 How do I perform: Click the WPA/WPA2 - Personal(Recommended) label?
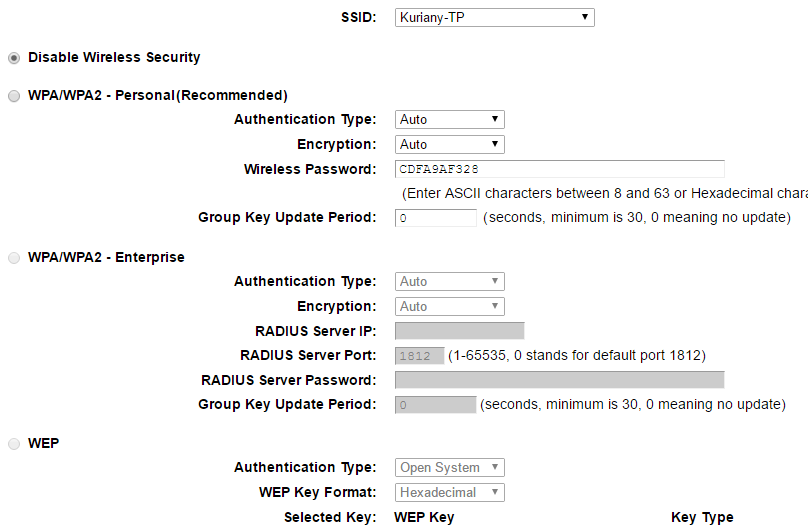point(158,96)
